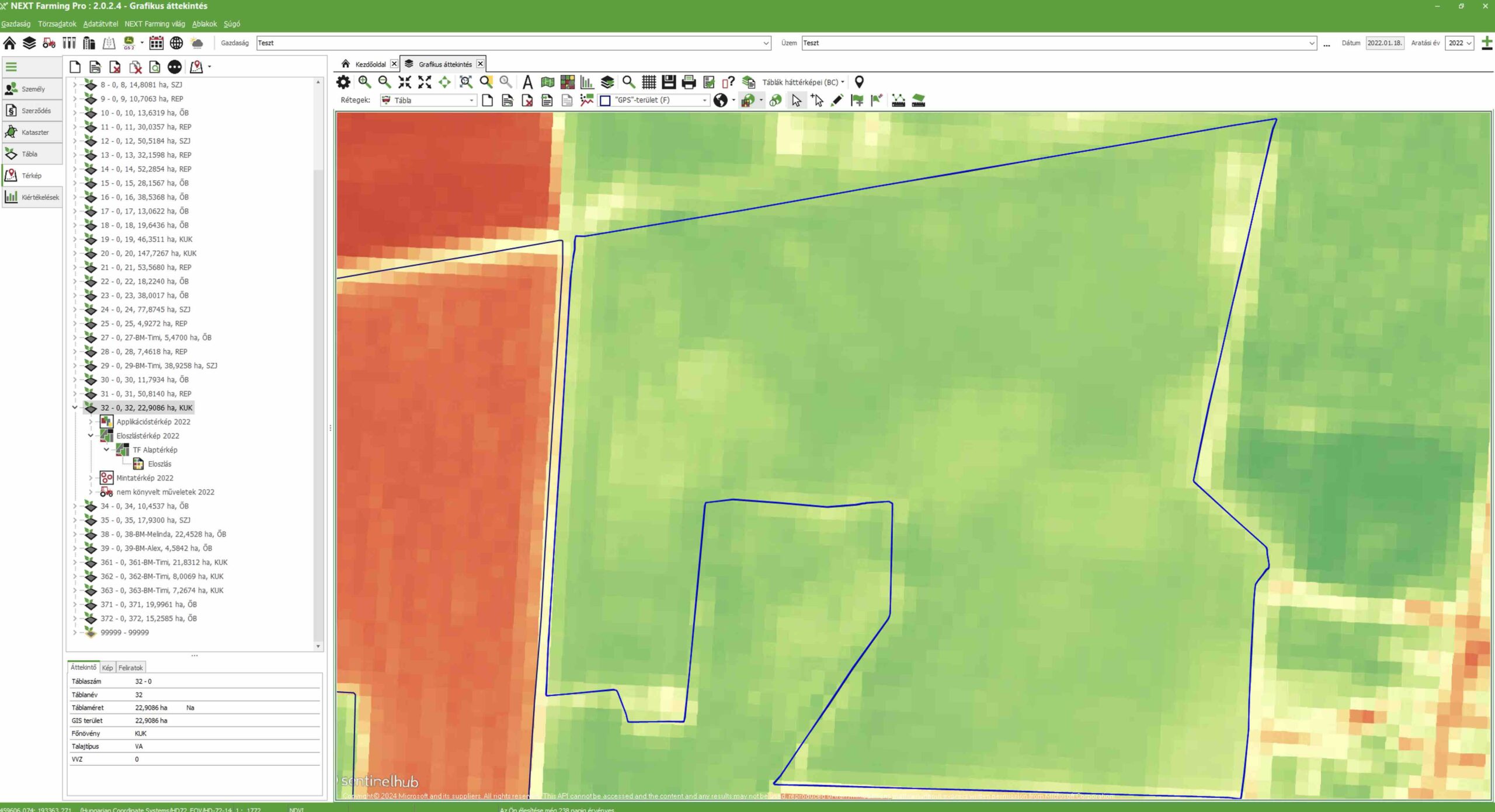
Task: Open the Kiértékelések sidebar button
Action: 33,197
